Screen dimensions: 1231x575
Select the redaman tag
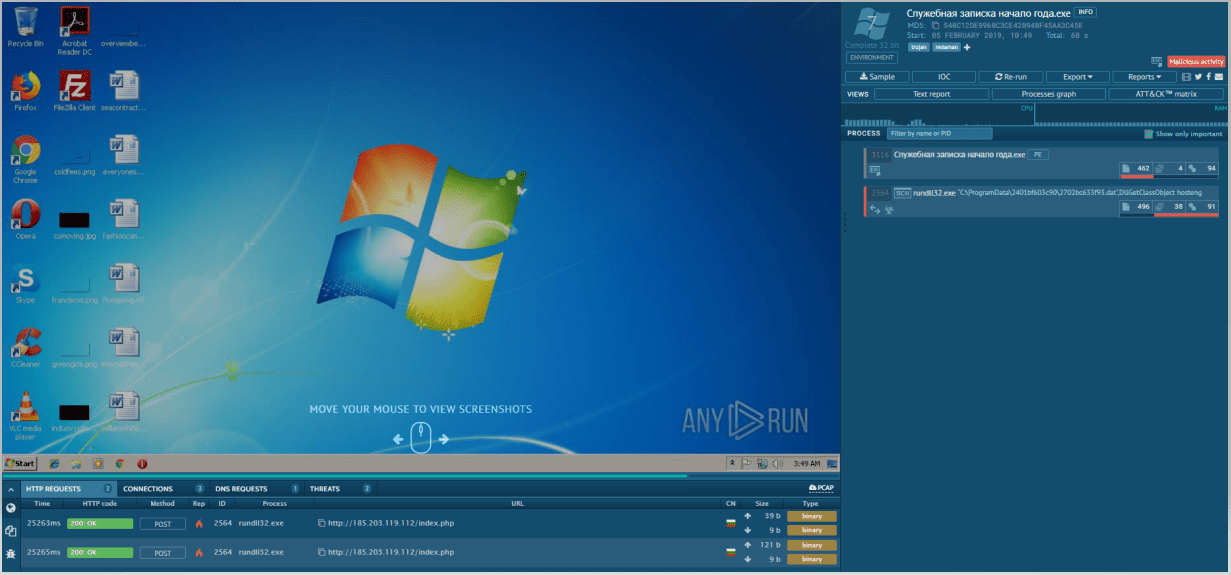946,47
